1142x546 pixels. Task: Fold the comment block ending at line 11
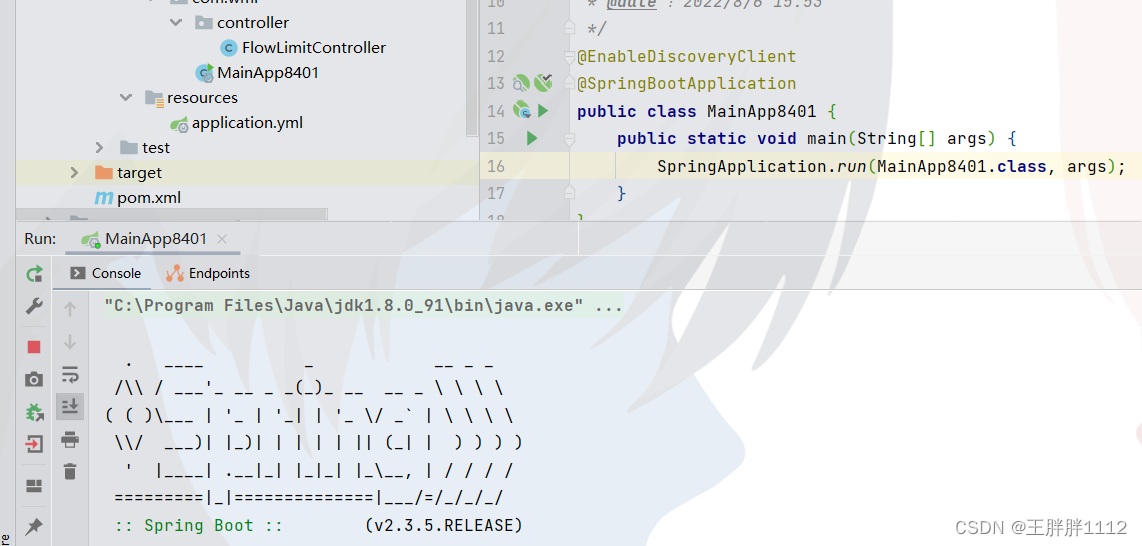570,28
